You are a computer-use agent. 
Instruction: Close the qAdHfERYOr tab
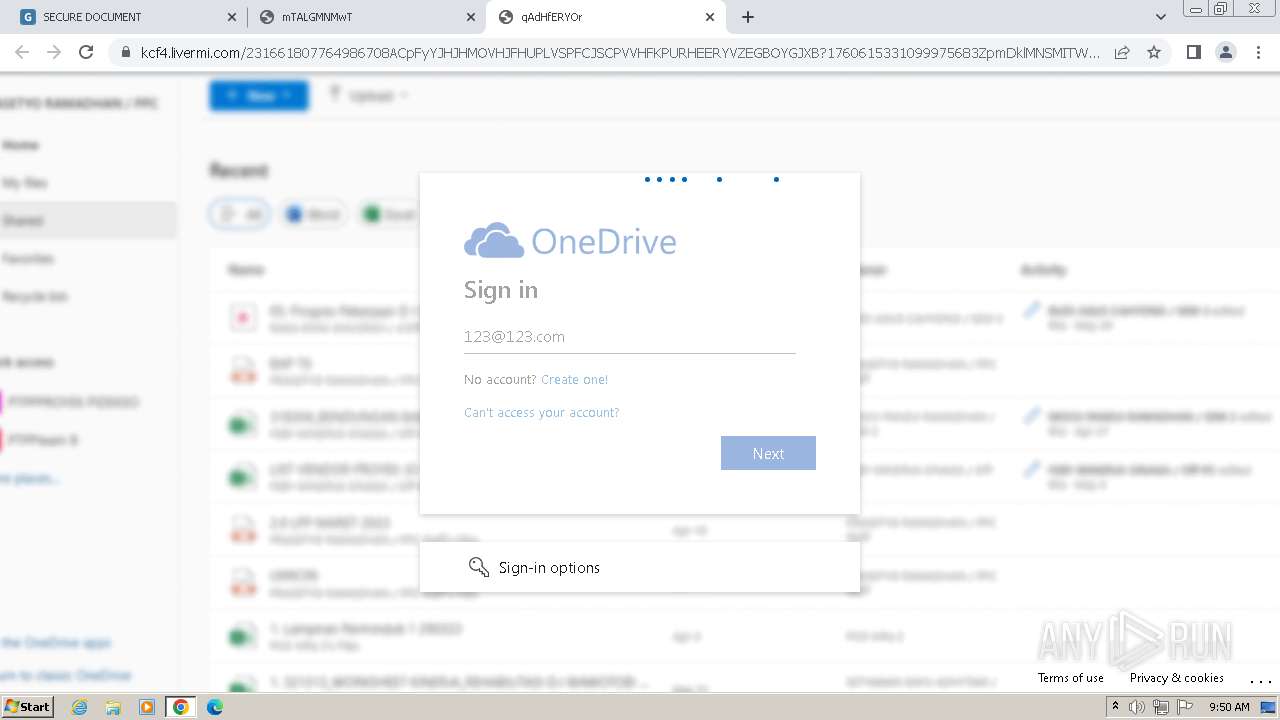tap(710, 17)
